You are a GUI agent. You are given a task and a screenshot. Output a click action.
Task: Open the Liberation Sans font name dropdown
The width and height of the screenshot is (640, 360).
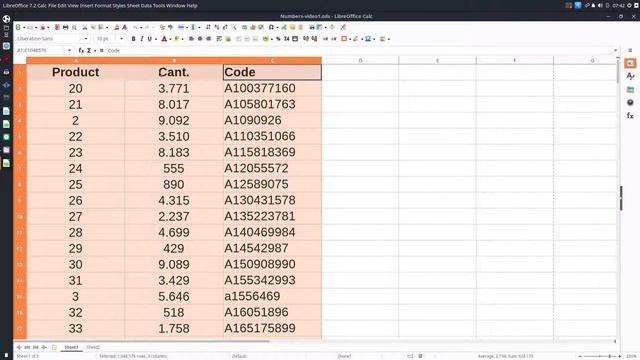point(86,39)
